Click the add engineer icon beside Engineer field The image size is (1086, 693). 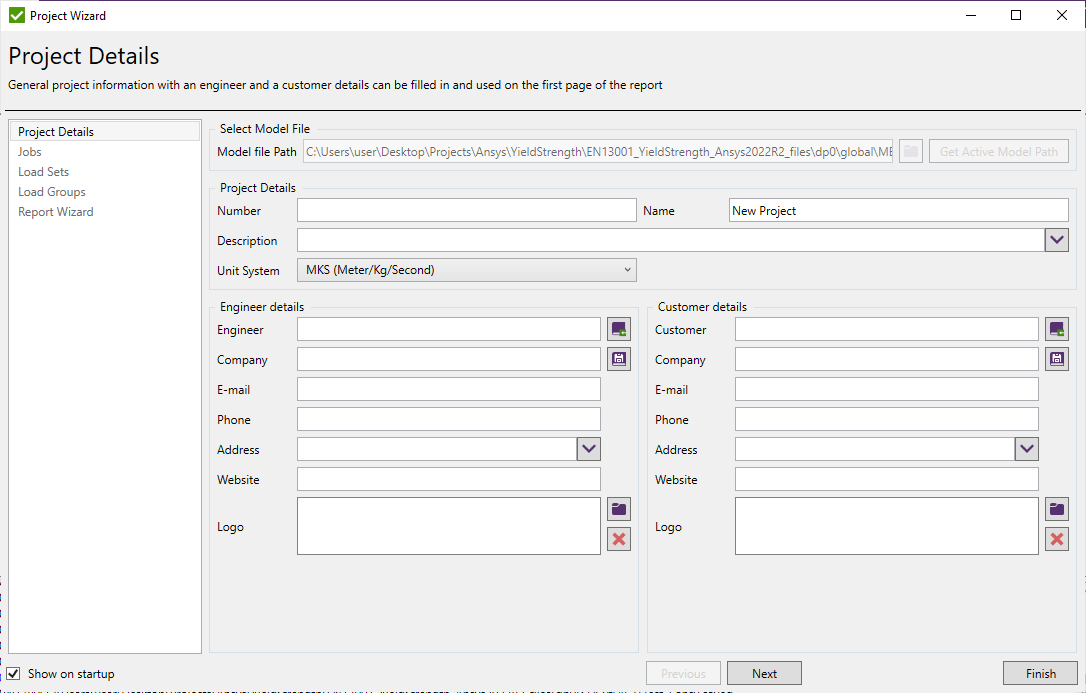coord(618,330)
